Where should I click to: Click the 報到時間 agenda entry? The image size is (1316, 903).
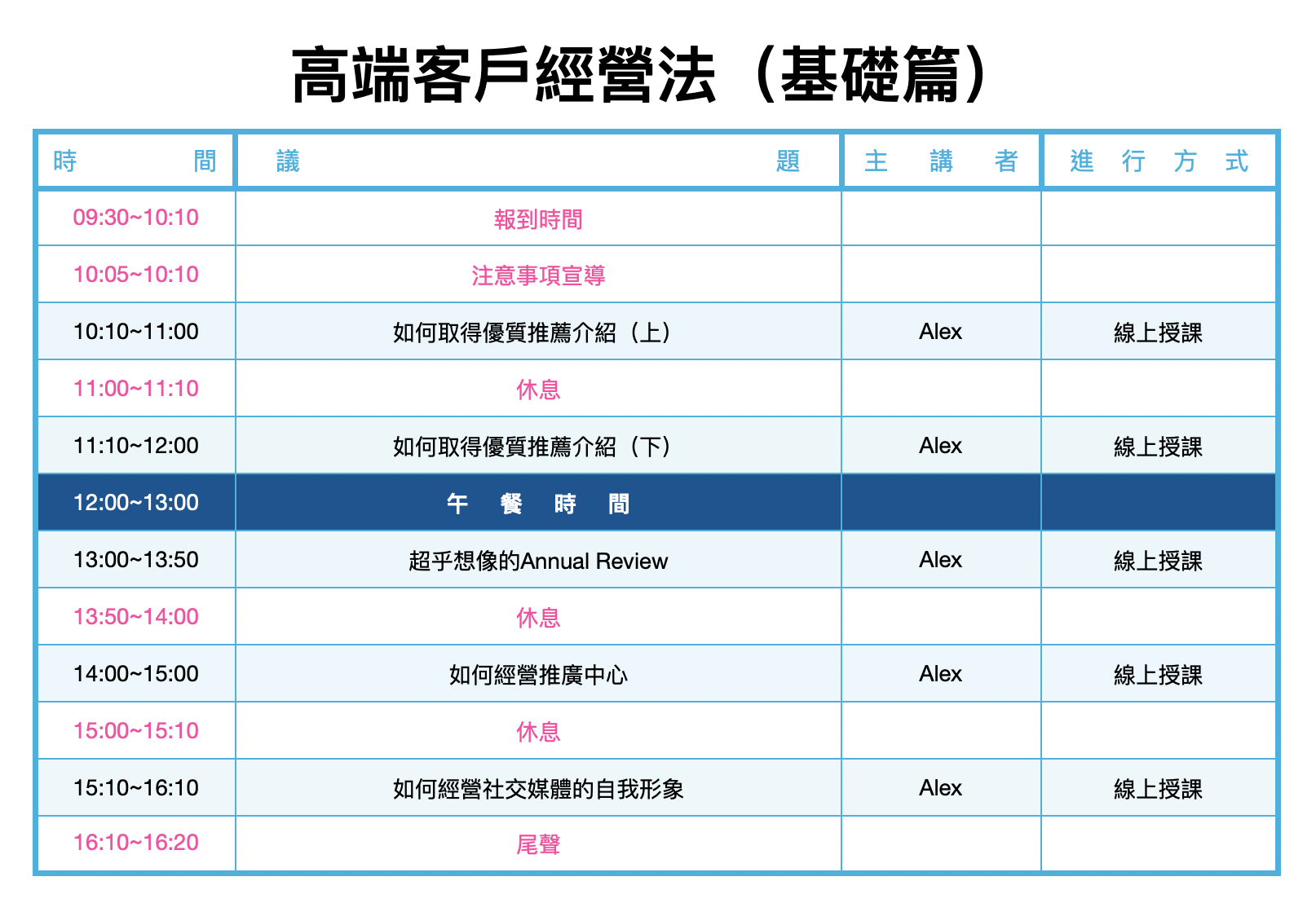click(538, 219)
